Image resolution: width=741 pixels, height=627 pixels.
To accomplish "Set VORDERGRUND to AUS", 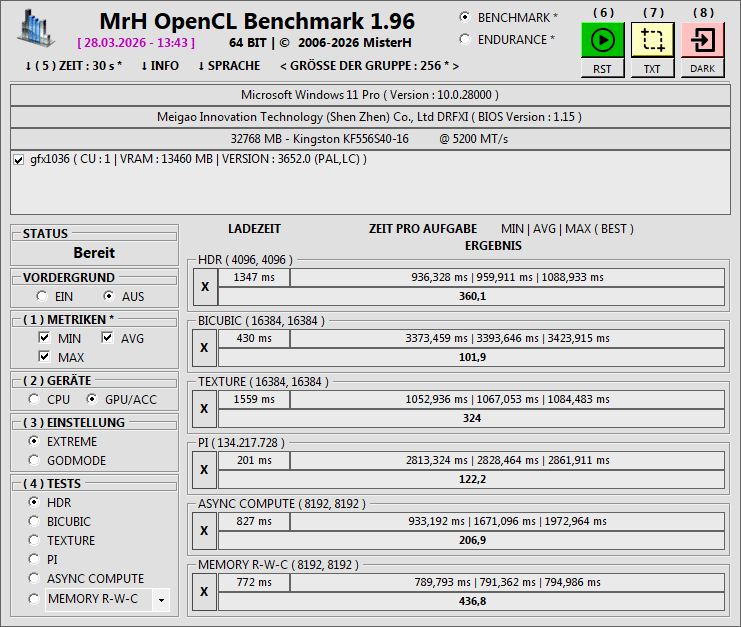I will [109, 296].
